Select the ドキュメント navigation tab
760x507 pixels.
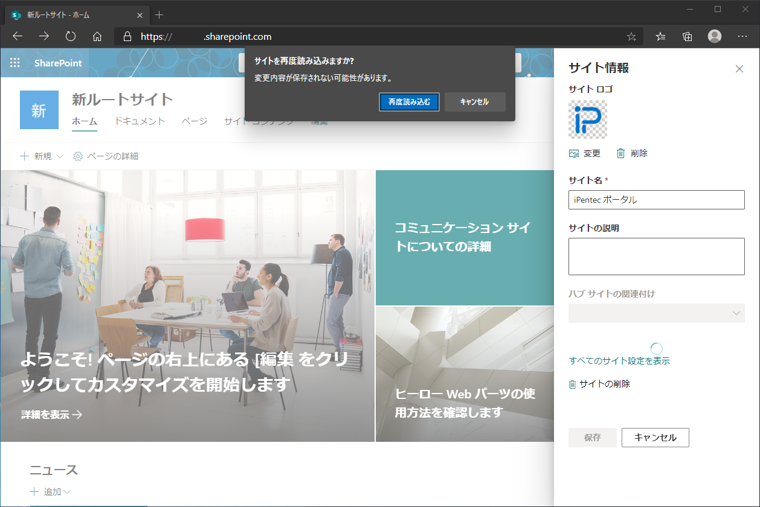pyautogui.click(x=140, y=121)
